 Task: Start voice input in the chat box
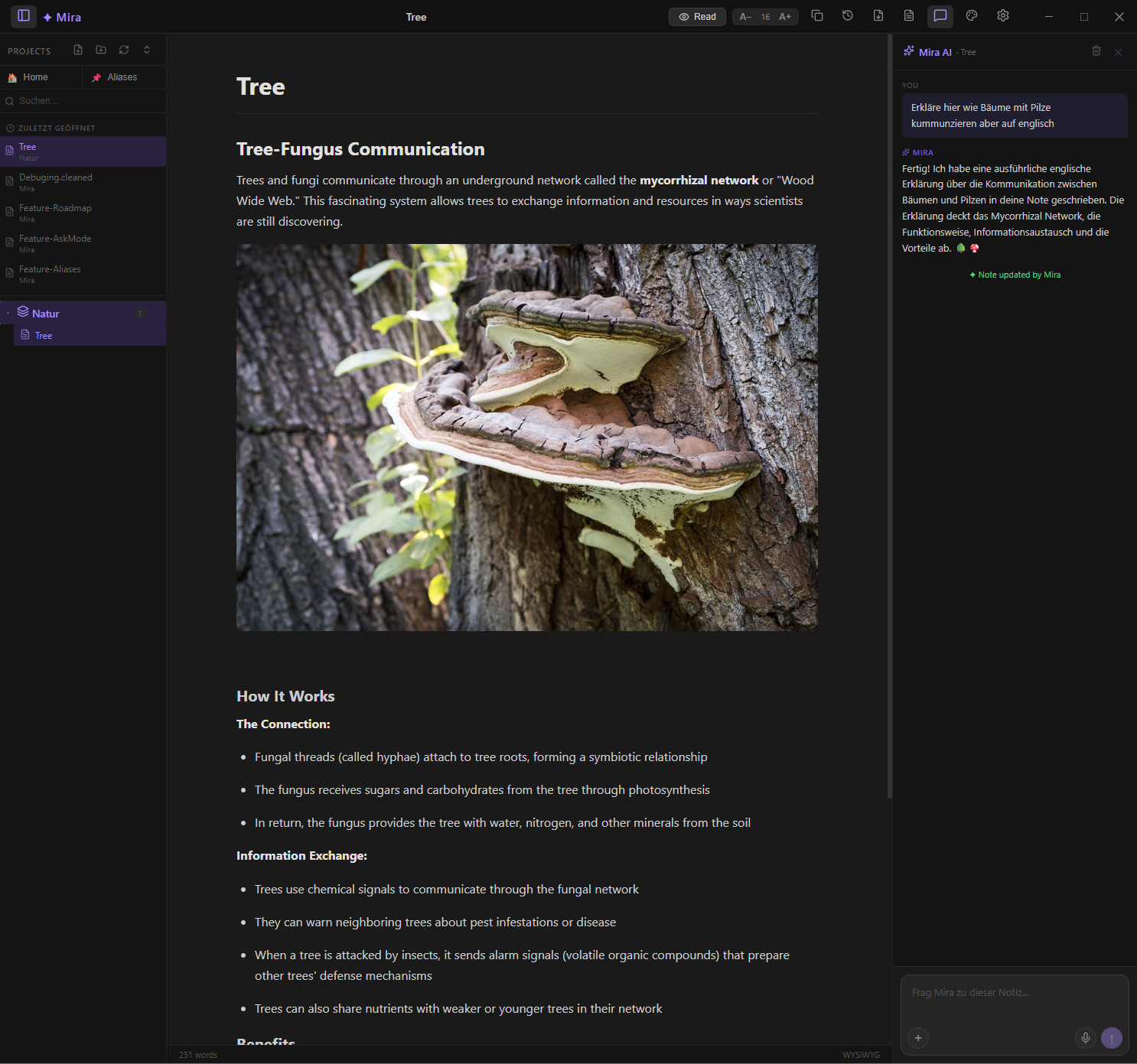pyautogui.click(x=1085, y=1038)
